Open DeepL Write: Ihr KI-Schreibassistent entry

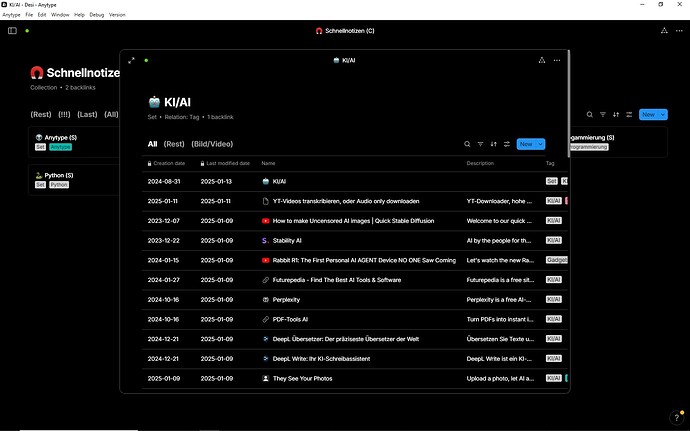tap(321, 359)
